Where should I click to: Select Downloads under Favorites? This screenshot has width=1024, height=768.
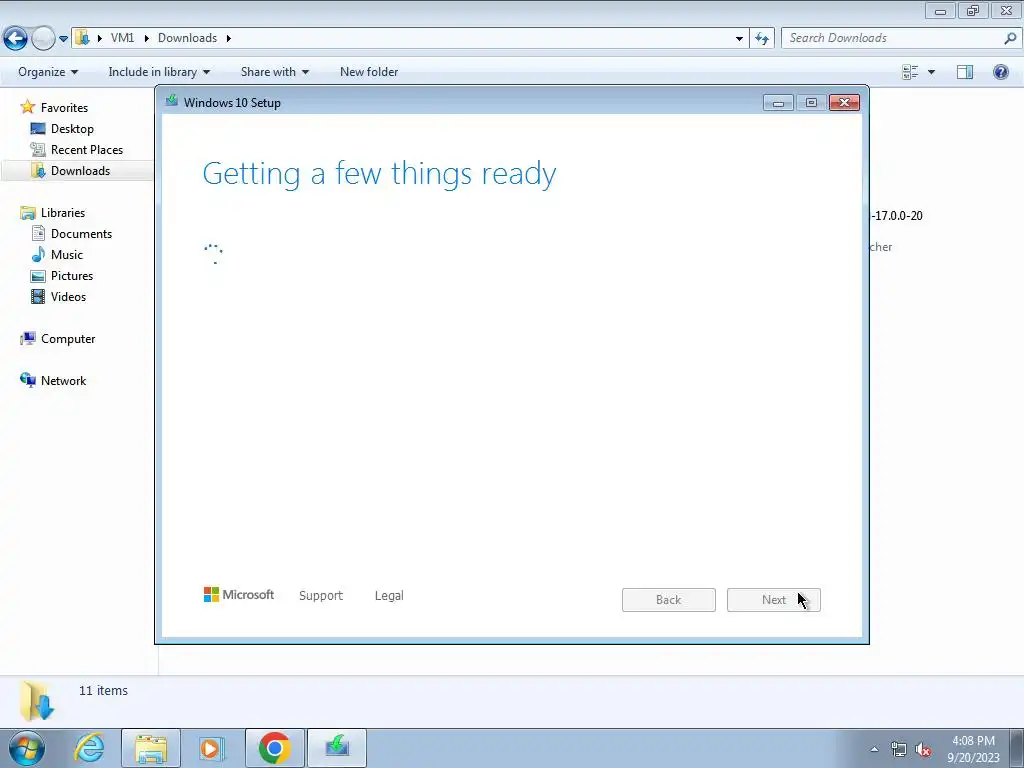[x=80, y=170]
